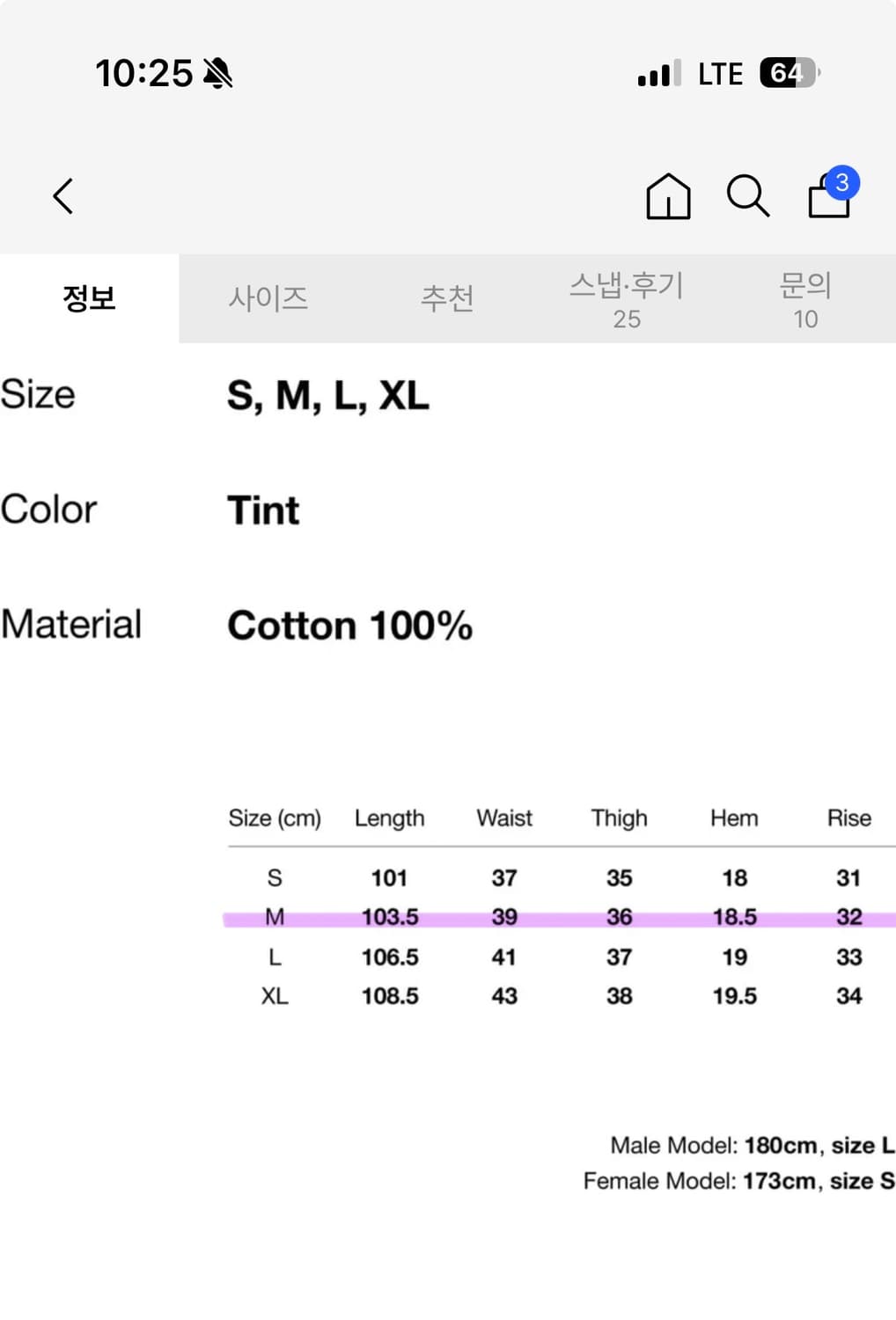Tap the back arrow at top left
896x1320 pixels.
[x=62, y=196]
